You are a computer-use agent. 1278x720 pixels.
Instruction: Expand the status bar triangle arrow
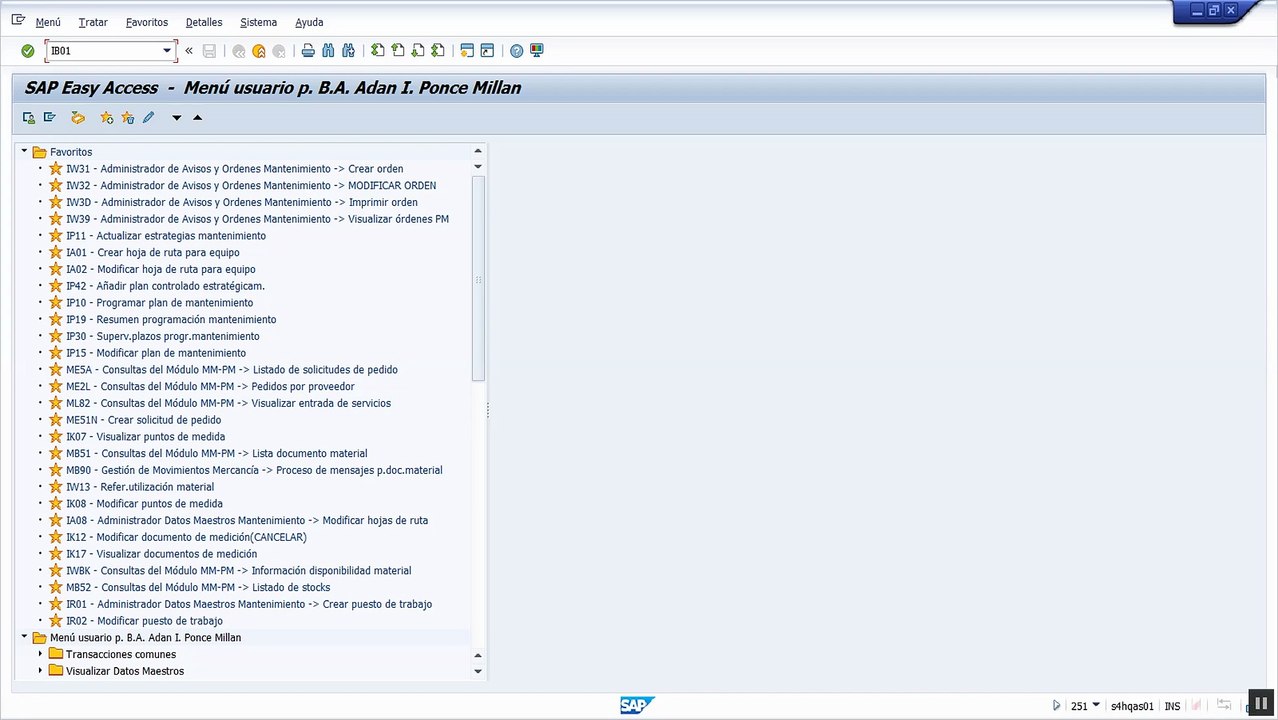pos(1057,706)
